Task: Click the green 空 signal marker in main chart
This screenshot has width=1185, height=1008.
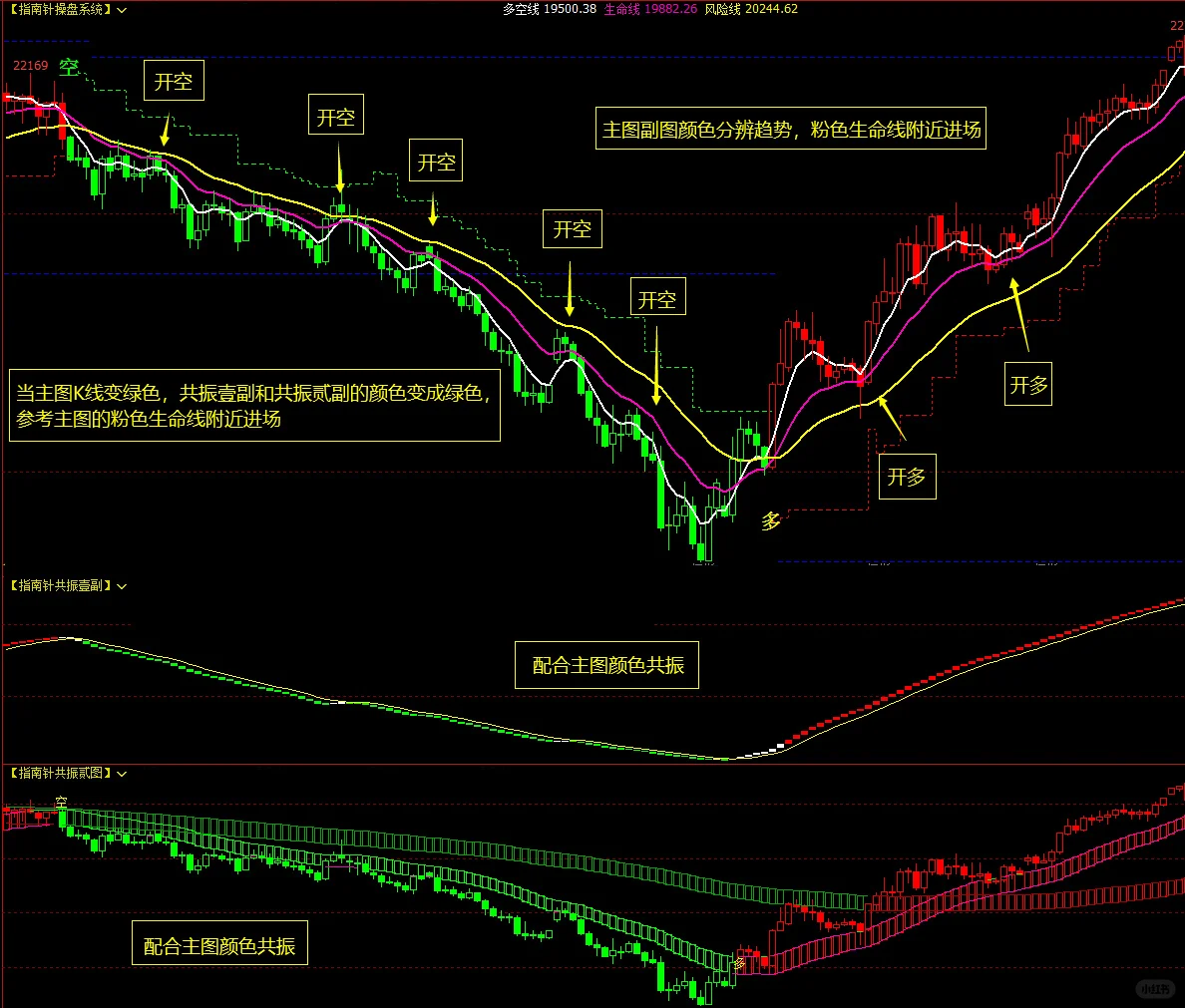Action: coord(69,67)
